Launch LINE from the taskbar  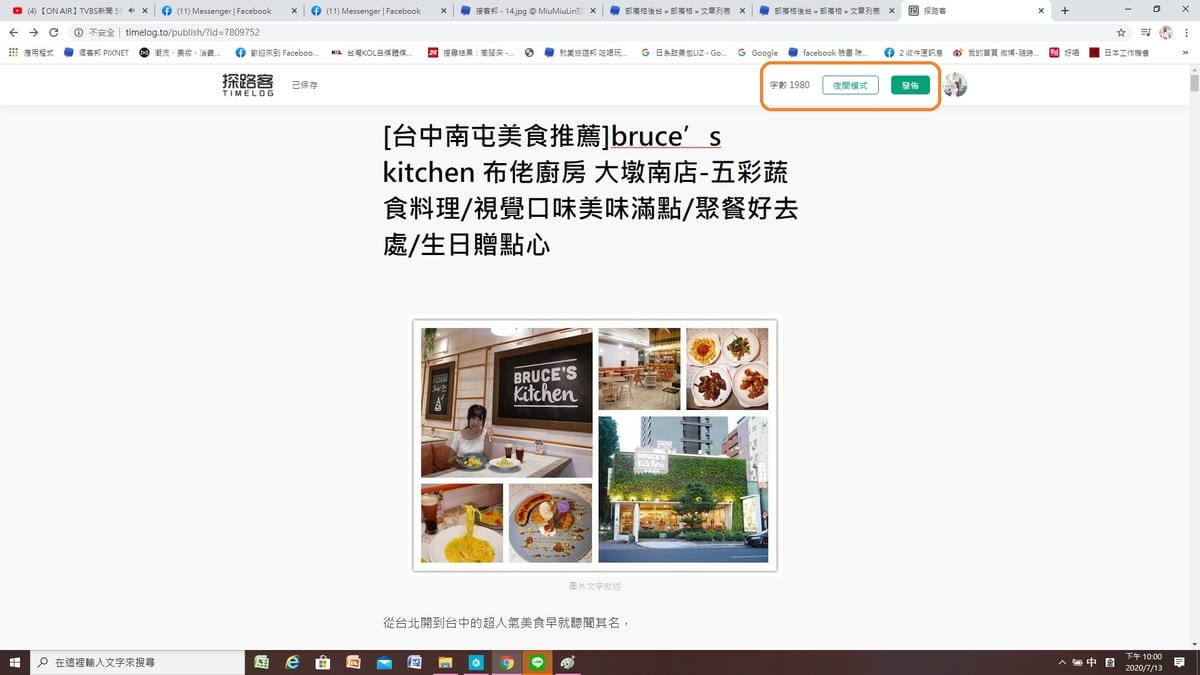coord(538,662)
